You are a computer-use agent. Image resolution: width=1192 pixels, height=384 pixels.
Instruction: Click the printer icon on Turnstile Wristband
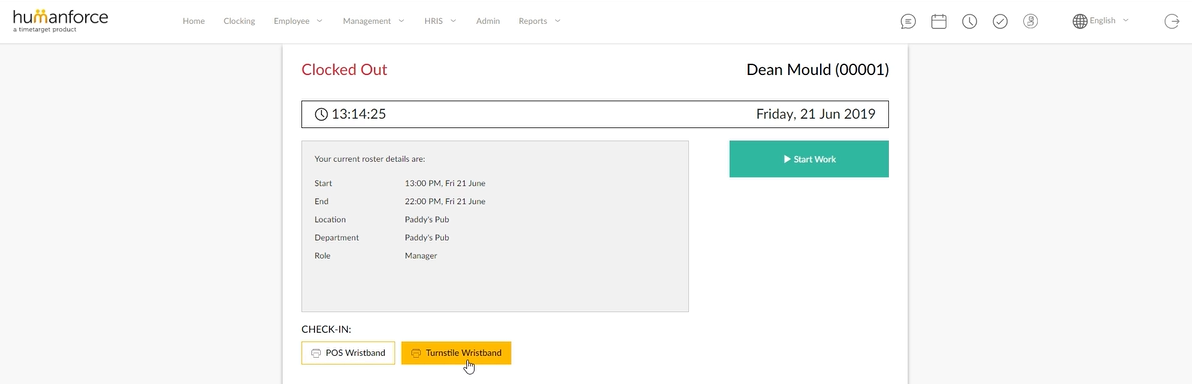(x=416, y=353)
